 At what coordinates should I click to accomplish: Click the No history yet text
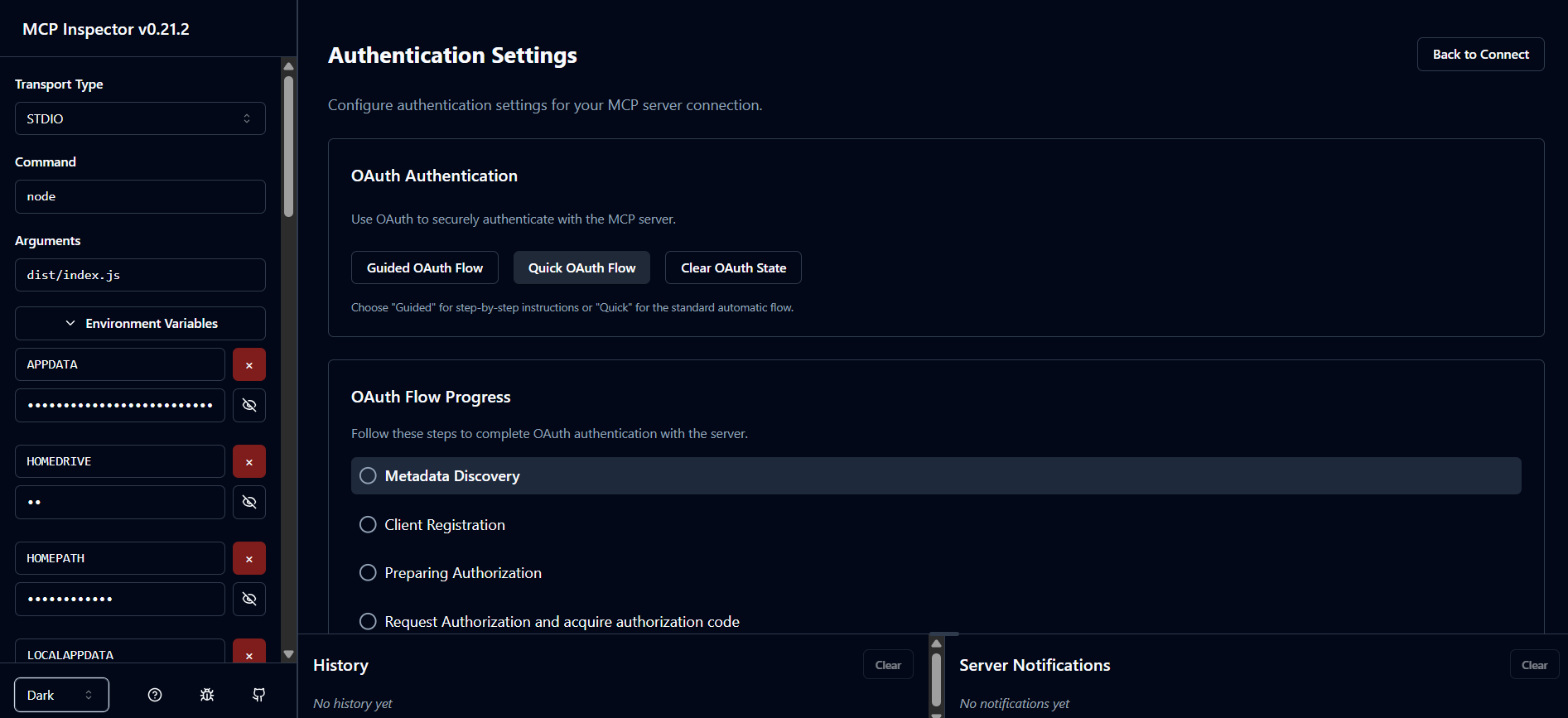tap(353, 703)
